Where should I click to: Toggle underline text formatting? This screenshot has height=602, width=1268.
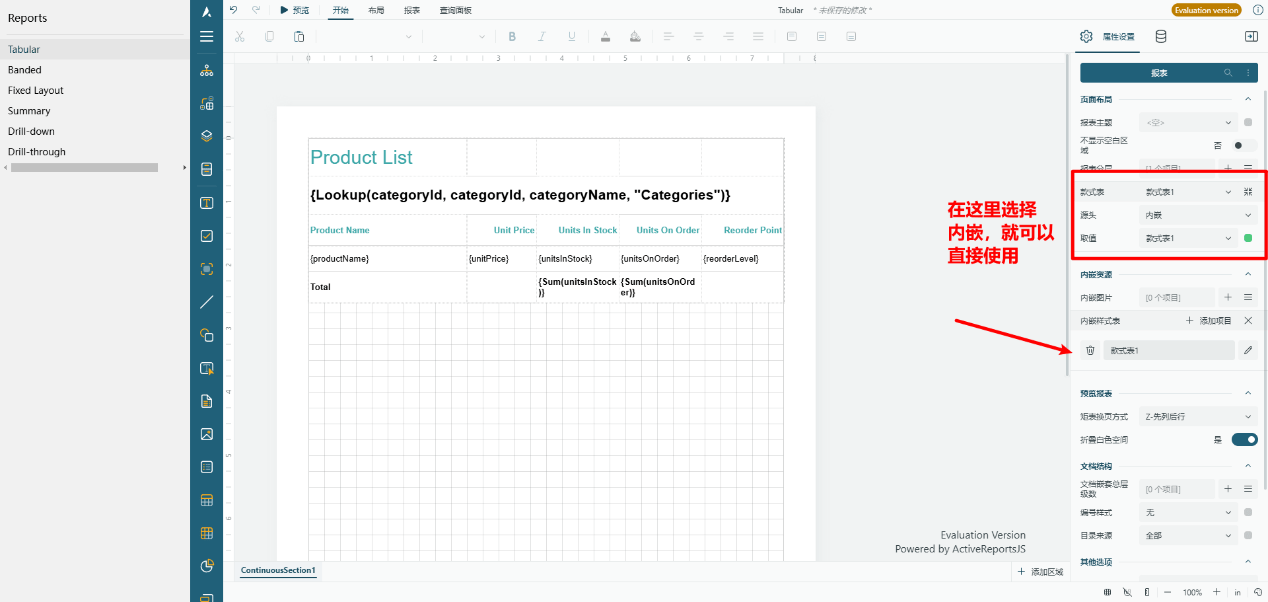pyautogui.click(x=572, y=37)
